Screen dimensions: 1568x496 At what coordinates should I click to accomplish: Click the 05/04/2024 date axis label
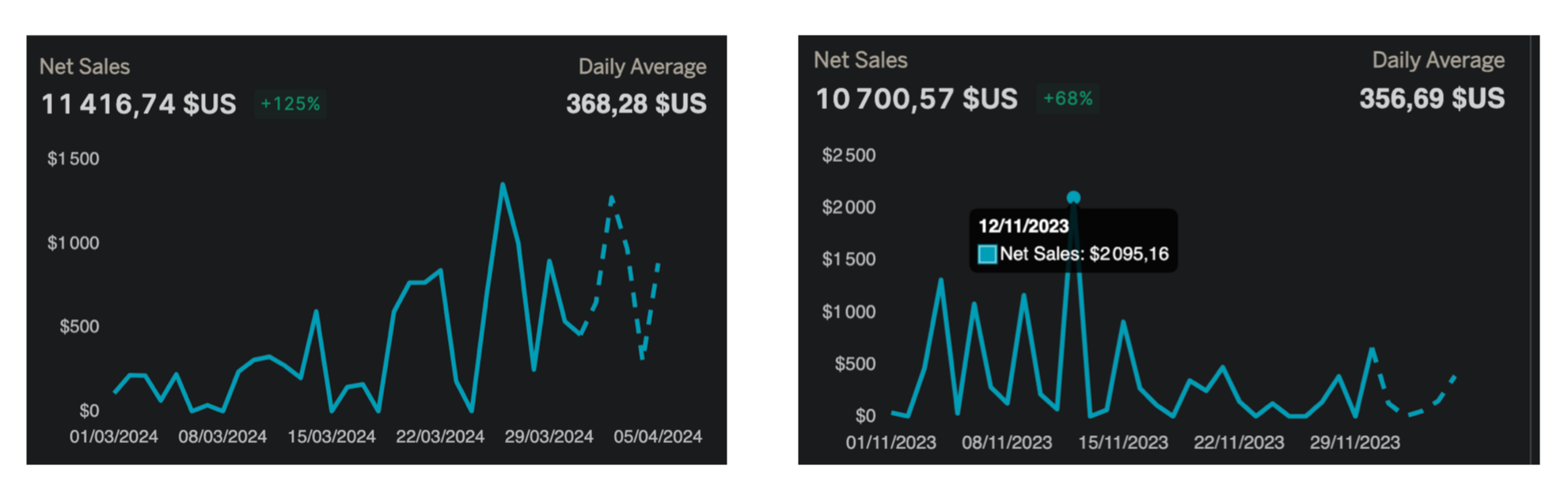point(658,437)
